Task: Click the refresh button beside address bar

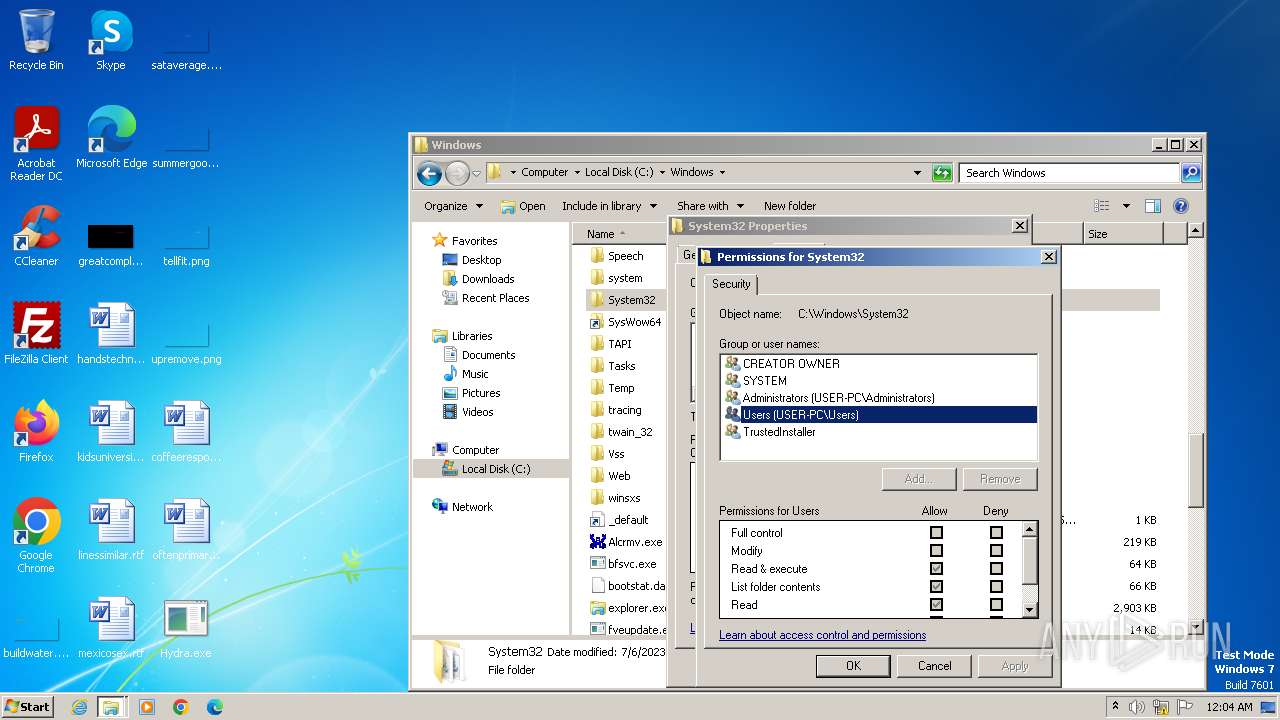Action: (x=942, y=173)
